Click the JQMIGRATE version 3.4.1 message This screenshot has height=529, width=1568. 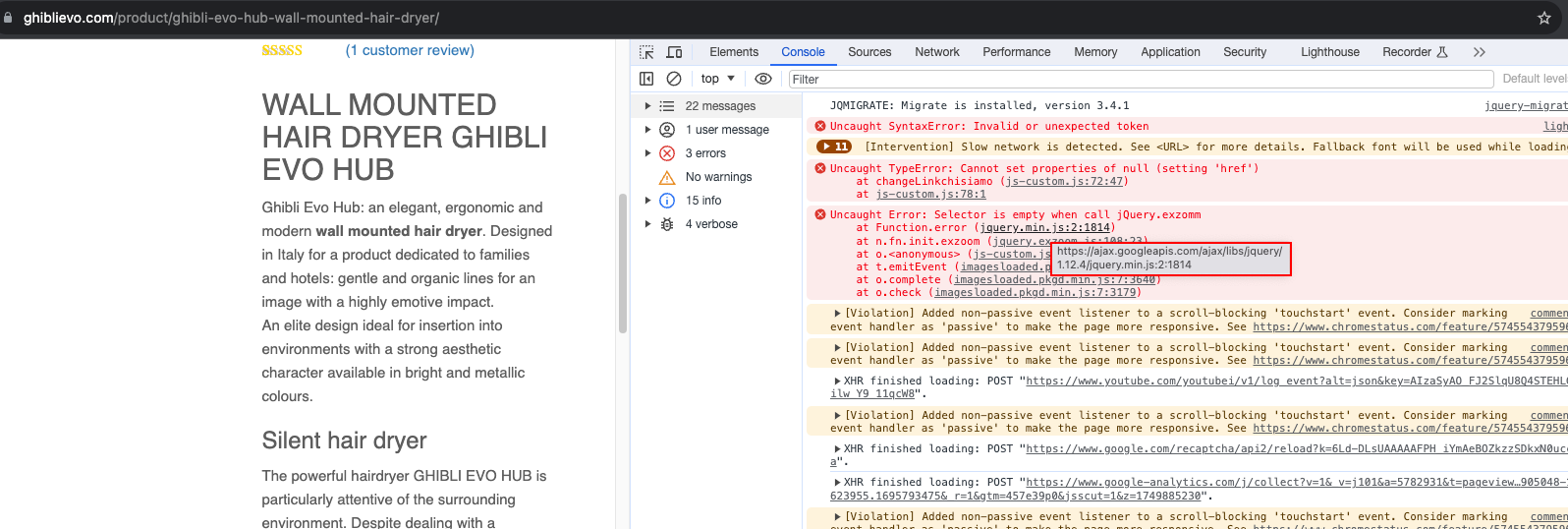pyautogui.click(x=980, y=105)
